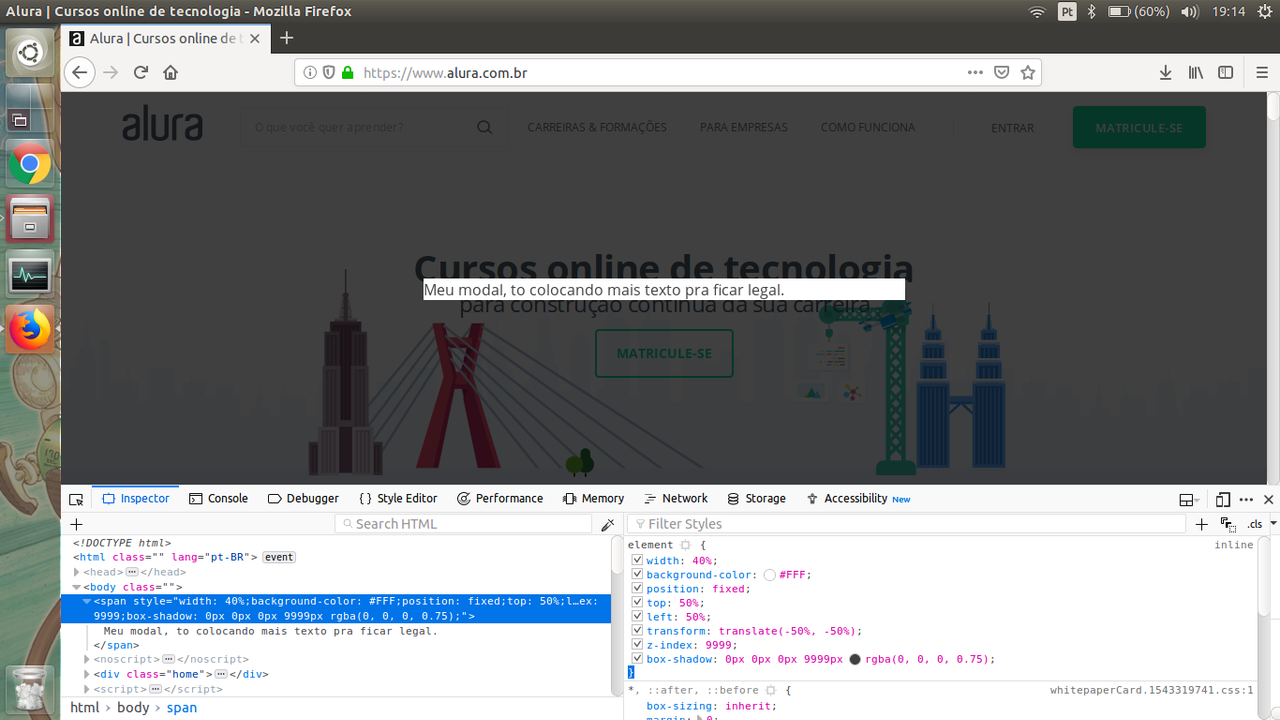Click the top-right MATRICULE-SE button
The width and height of the screenshot is (1280, 720).
[x=1139, y=128]
